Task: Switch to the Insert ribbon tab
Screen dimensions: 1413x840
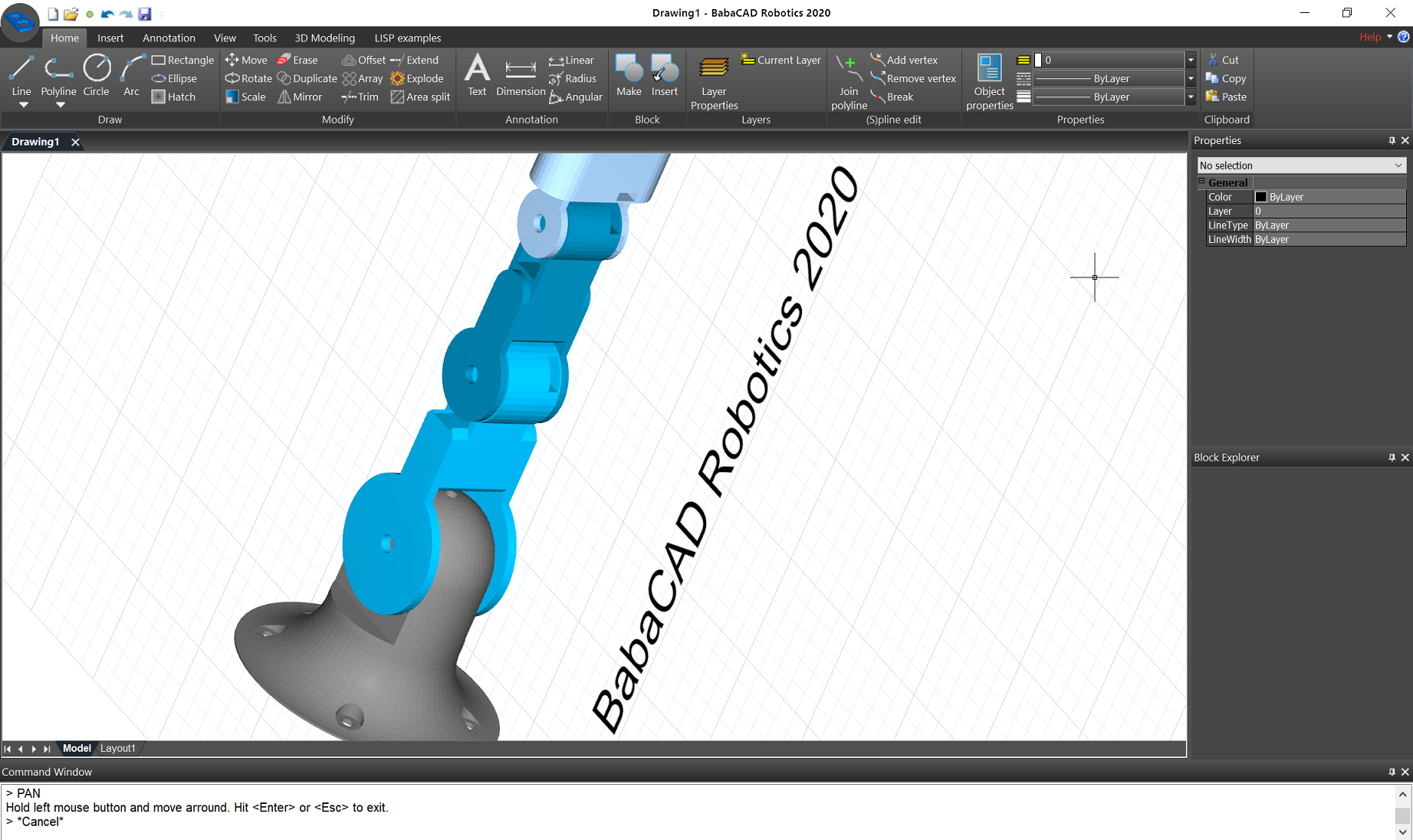Action: (x=110, y=38)
